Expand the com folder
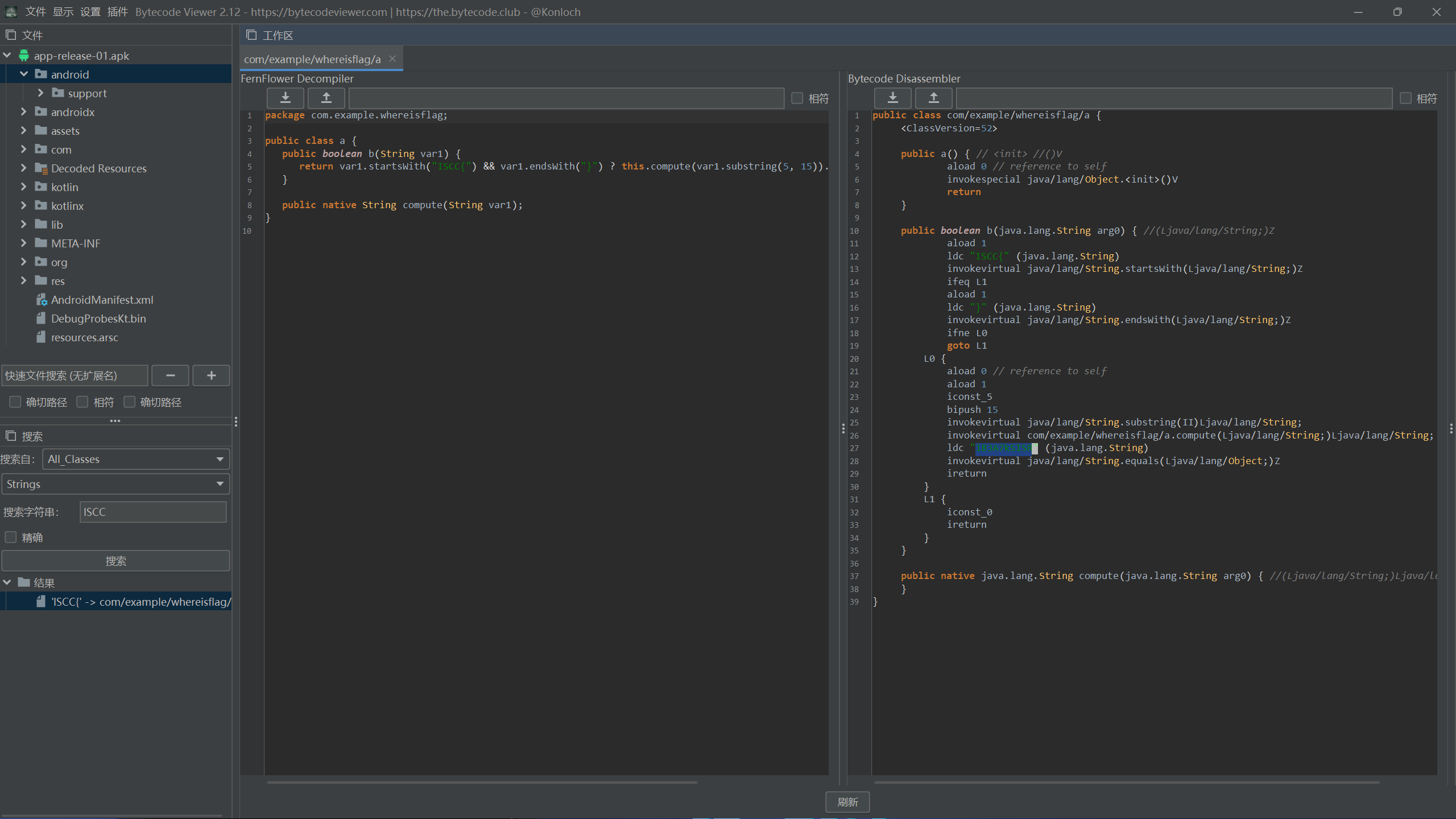Screen dimensions: 1456x819 (x=23, y=149)
